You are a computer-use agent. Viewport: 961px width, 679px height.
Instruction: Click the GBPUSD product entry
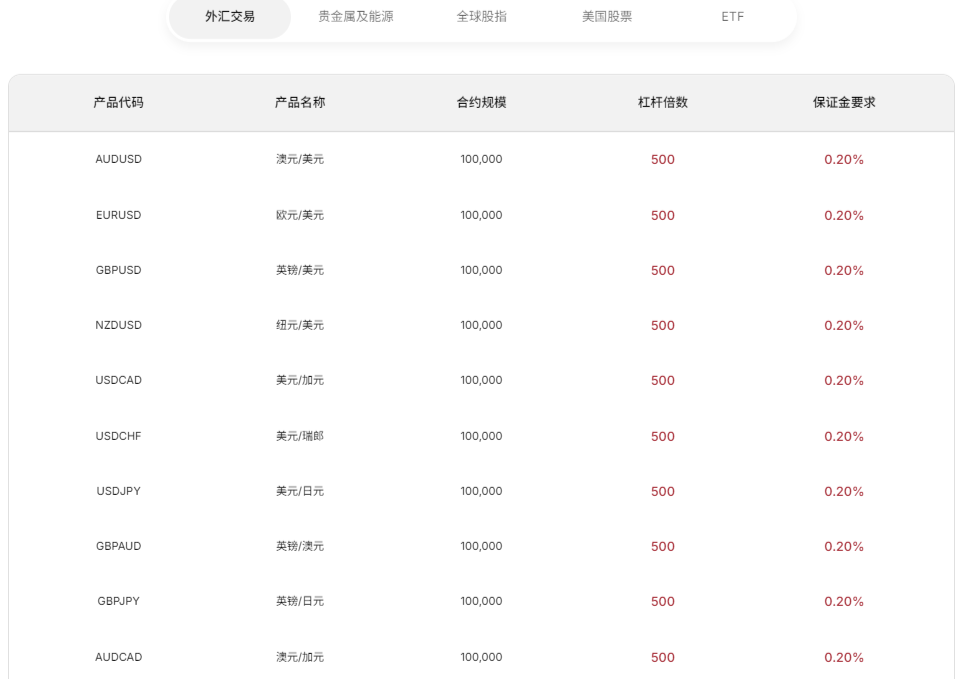coord(119,269)
